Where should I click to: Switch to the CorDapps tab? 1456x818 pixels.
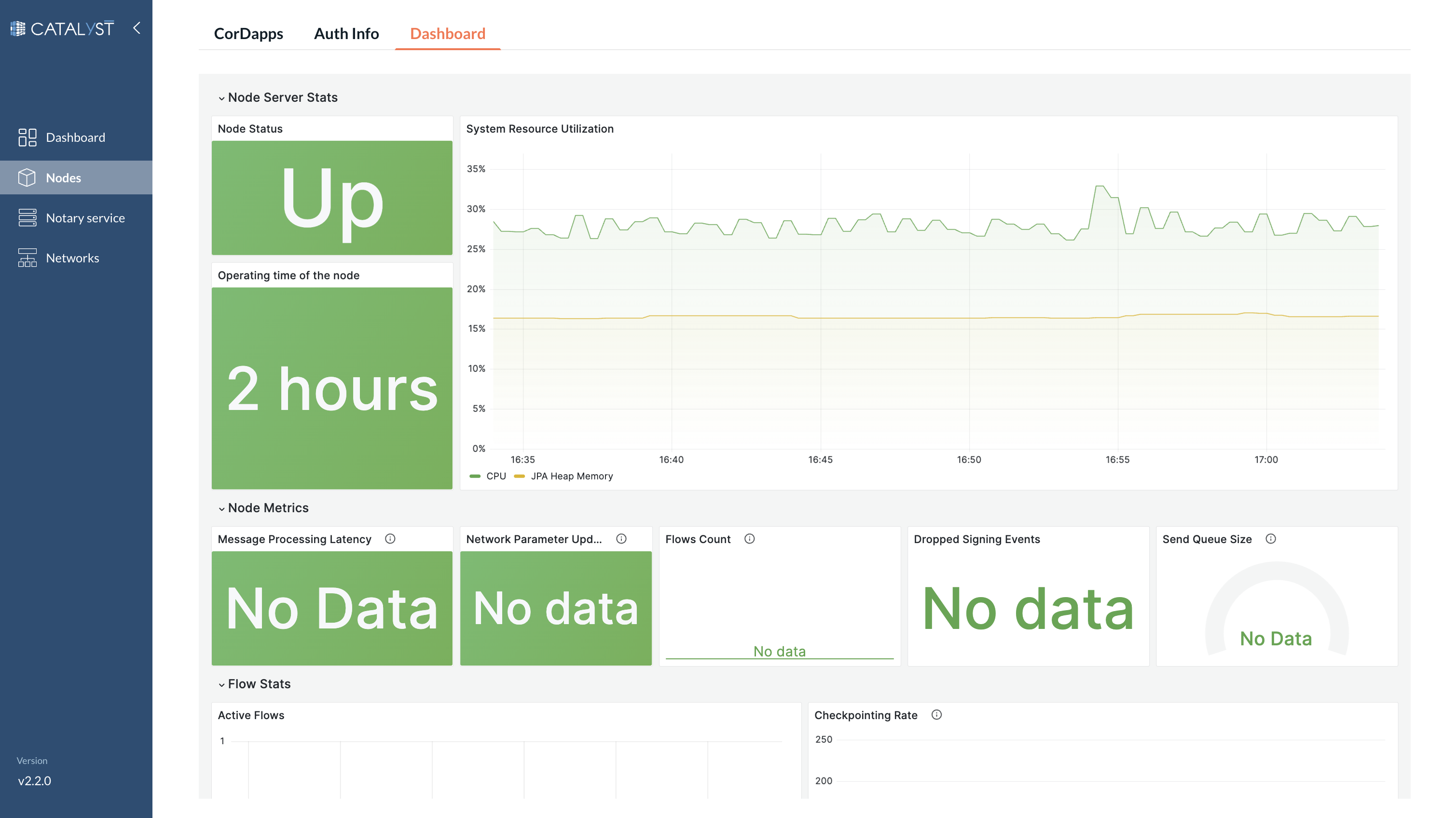click(248, 34)
